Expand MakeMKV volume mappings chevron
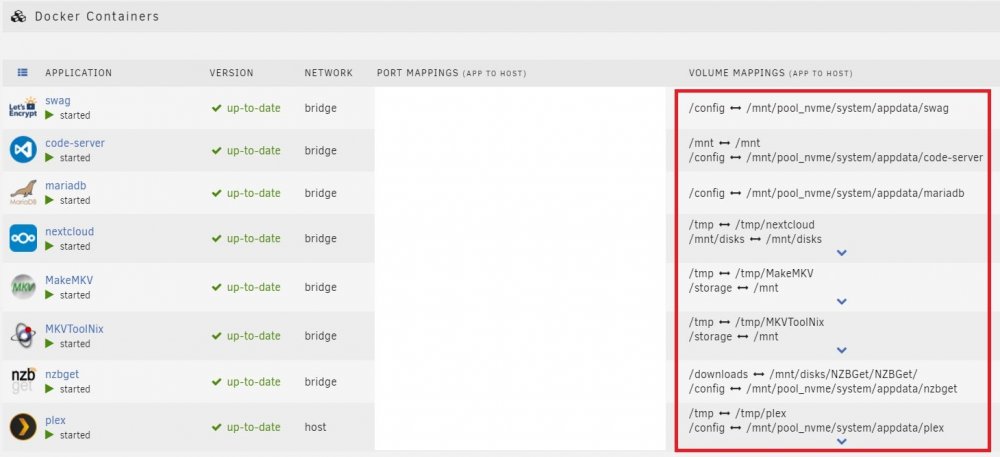This screenshot has height=457, width=1000. (x=841, y=301)
